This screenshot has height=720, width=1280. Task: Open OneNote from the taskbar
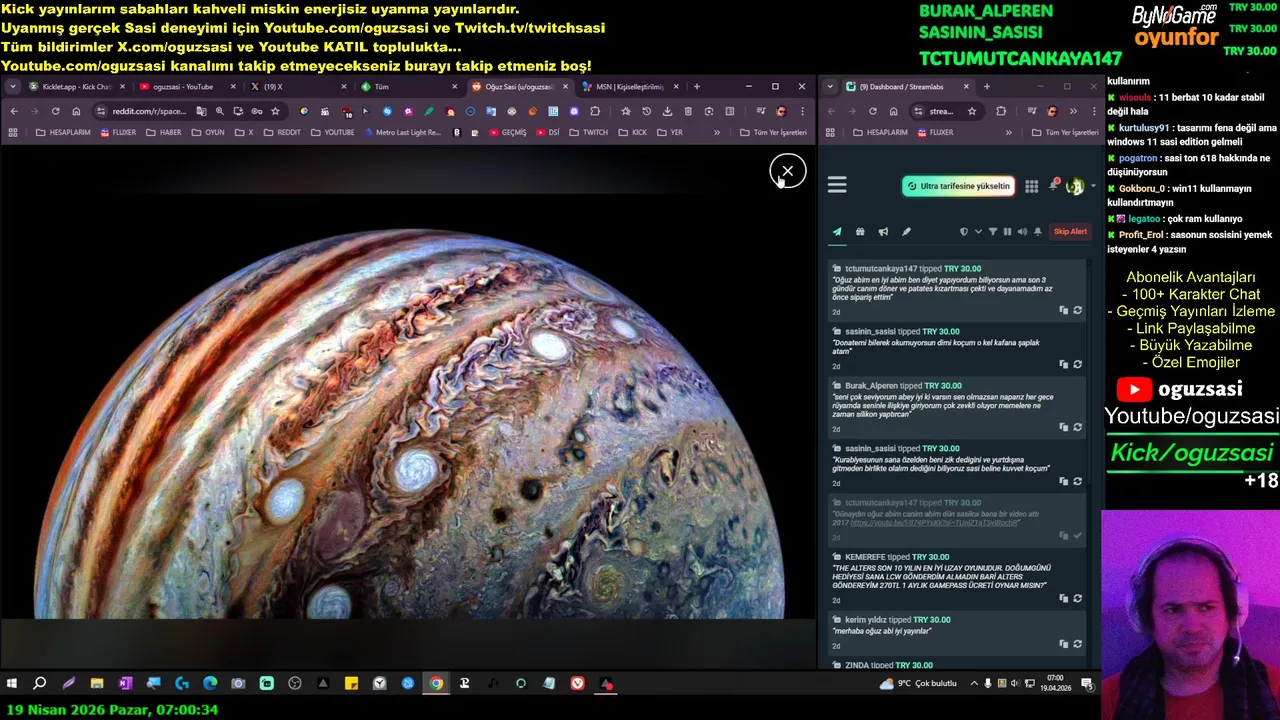pos(125,684)
